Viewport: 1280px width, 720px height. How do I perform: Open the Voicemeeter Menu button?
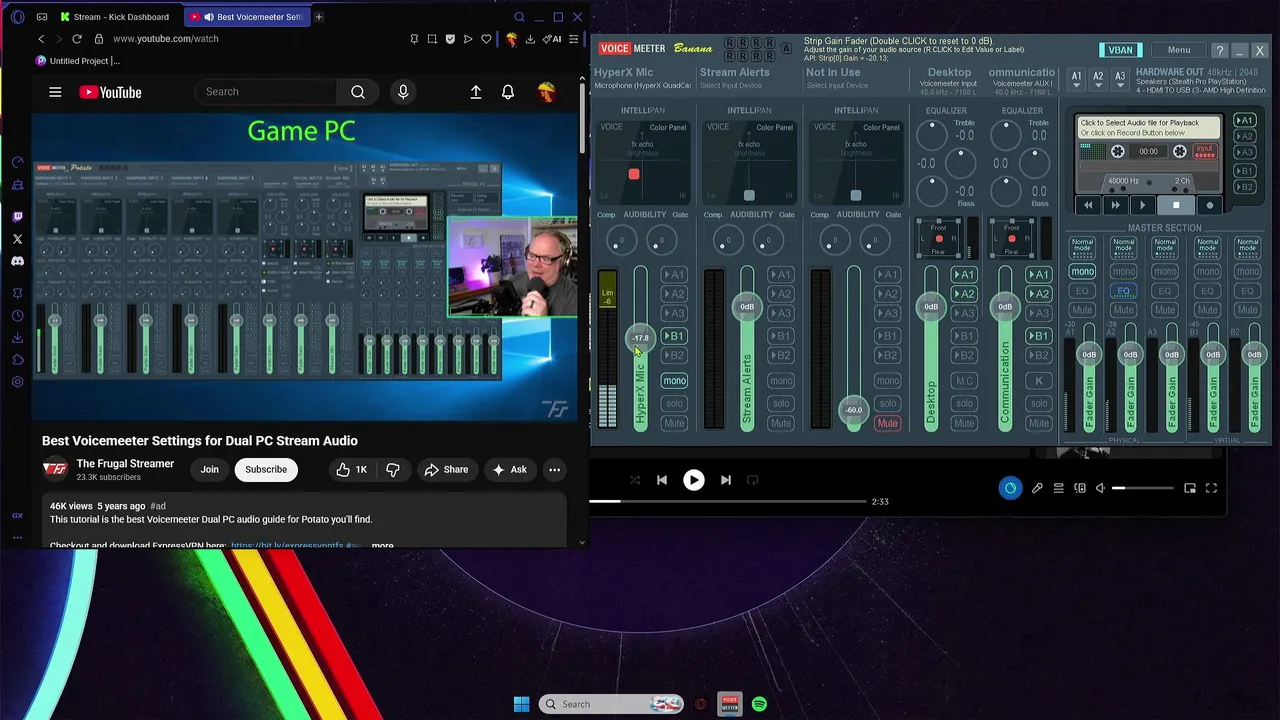1179,50
